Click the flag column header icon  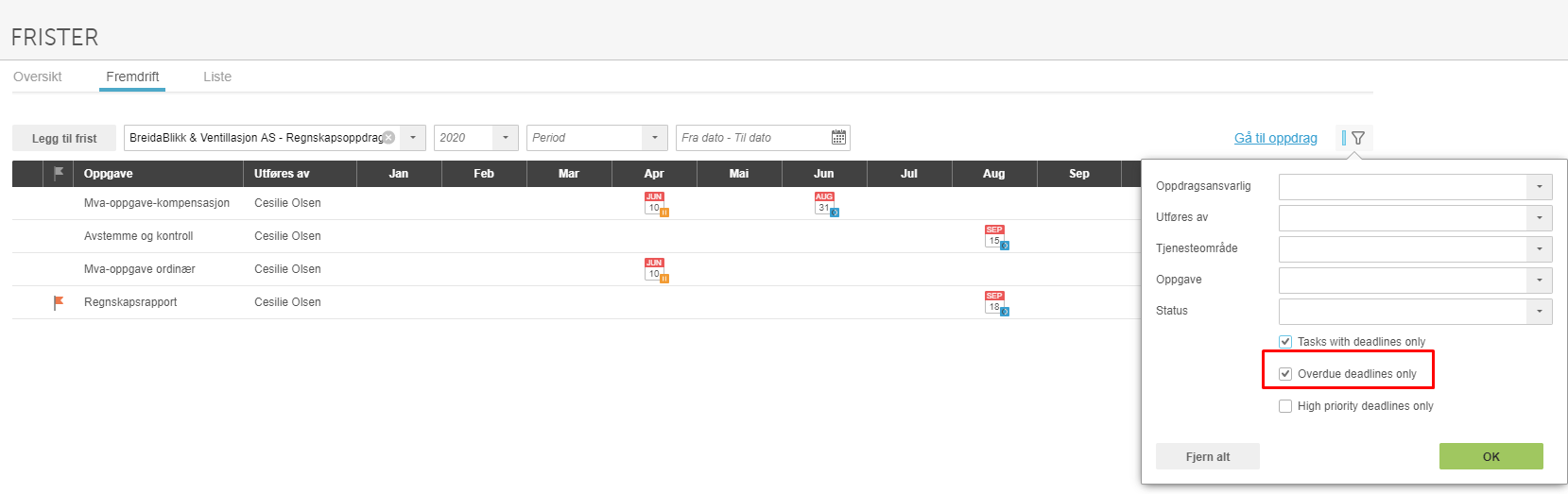pos(59,173)
